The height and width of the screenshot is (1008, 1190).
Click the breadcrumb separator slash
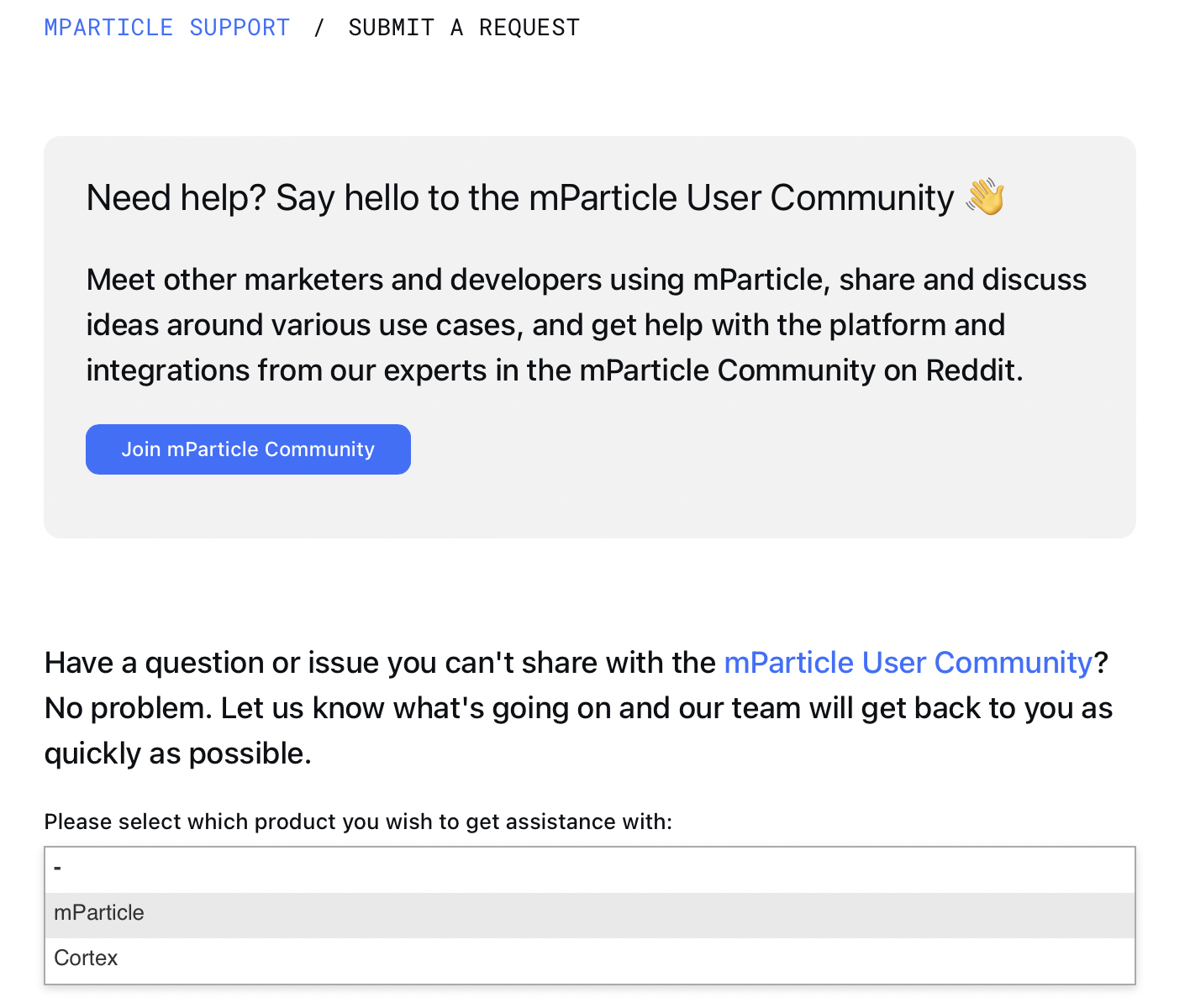[319, 27]
